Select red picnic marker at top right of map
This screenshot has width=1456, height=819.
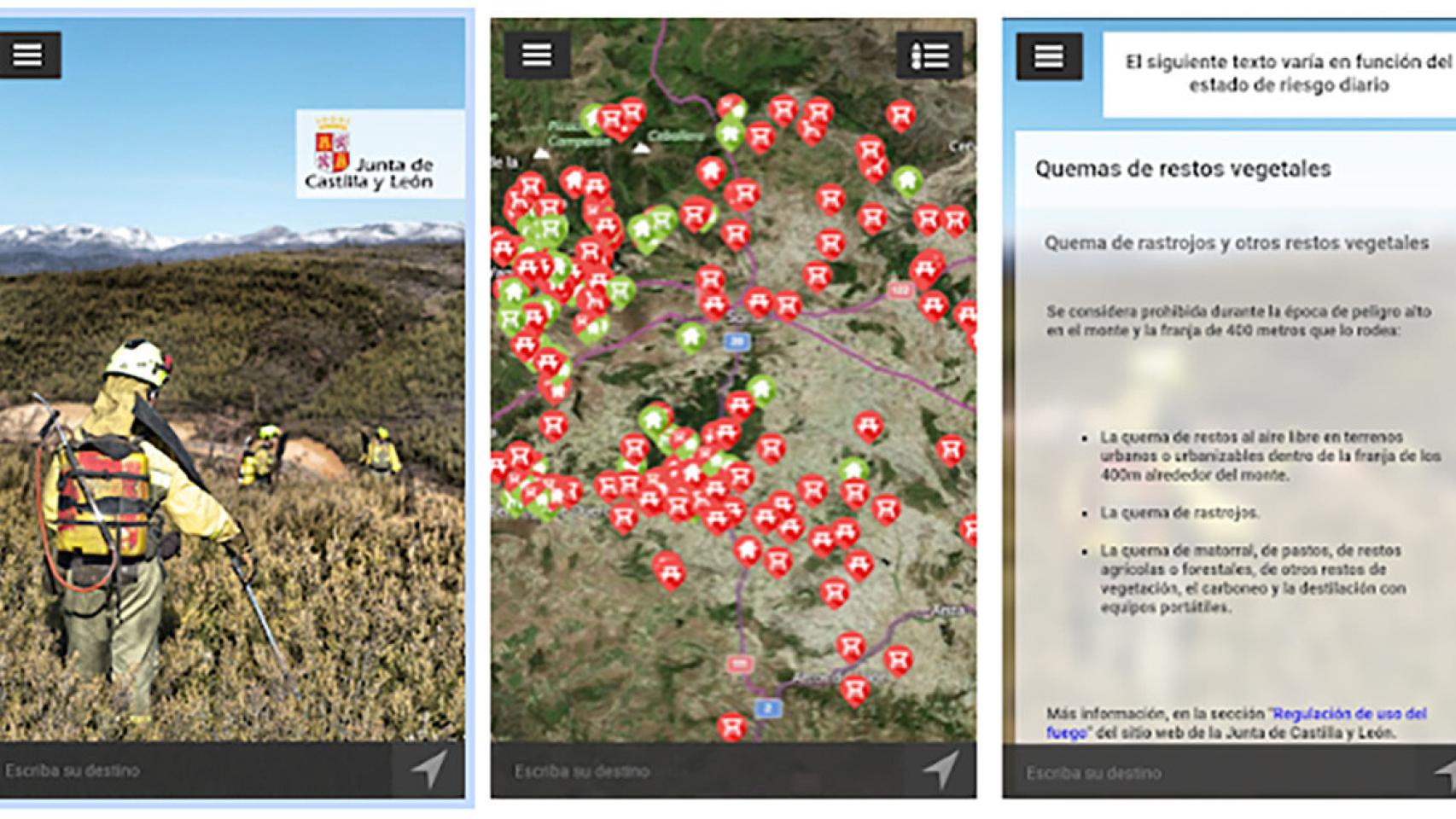(900, 114)
